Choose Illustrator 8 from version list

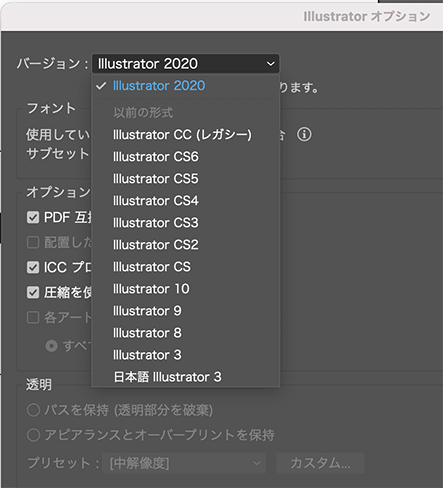tap(186, 333)
